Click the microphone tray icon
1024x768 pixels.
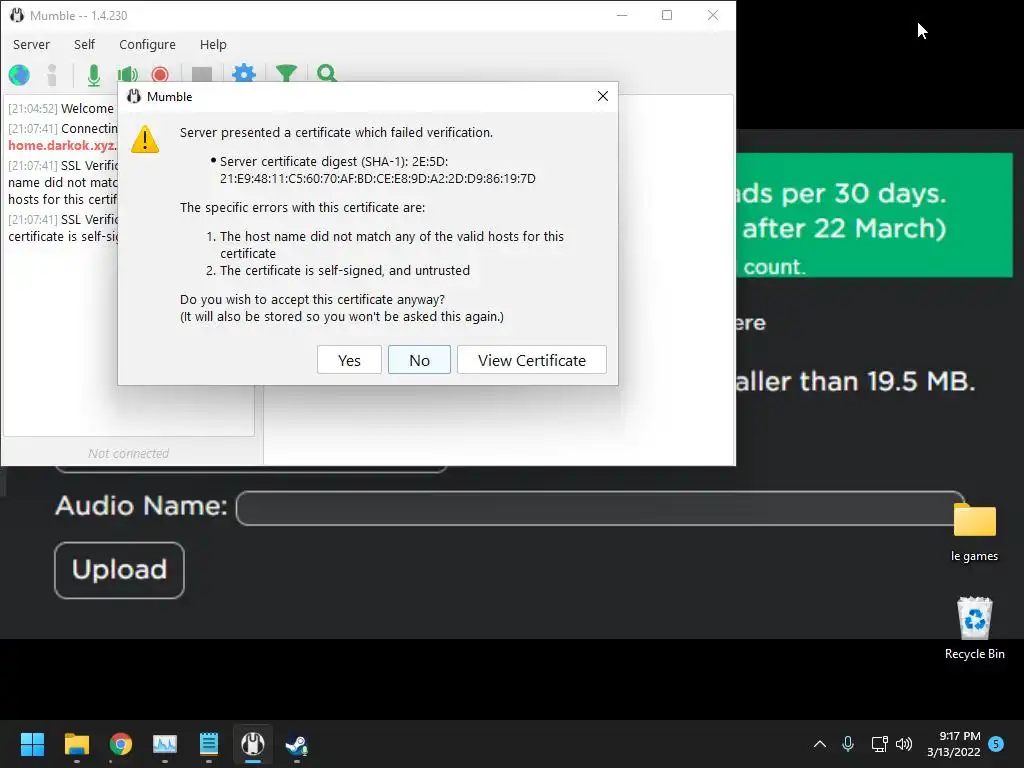click(x=848, y=744)
